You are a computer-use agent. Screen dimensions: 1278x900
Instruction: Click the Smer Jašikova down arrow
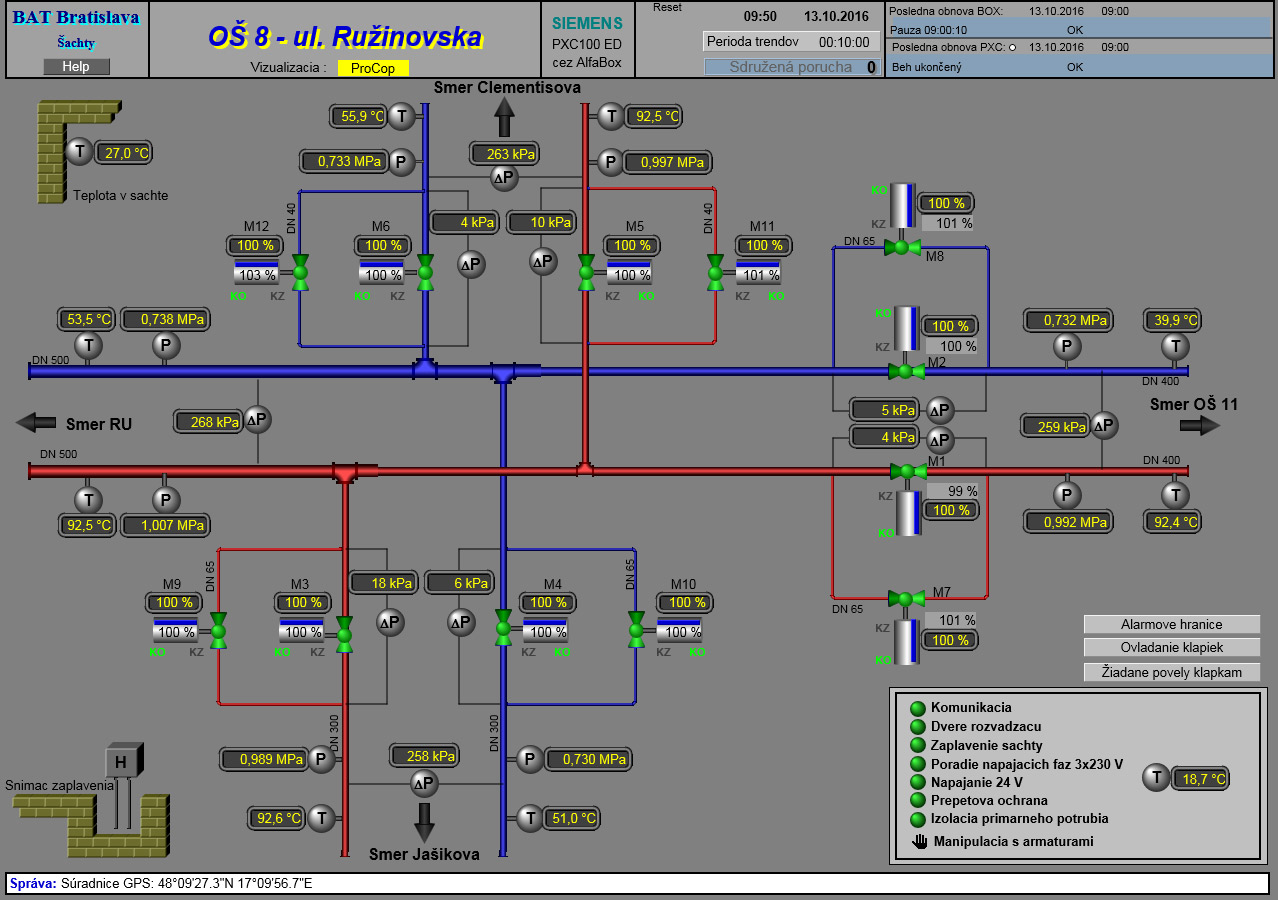tap(425, 820)
